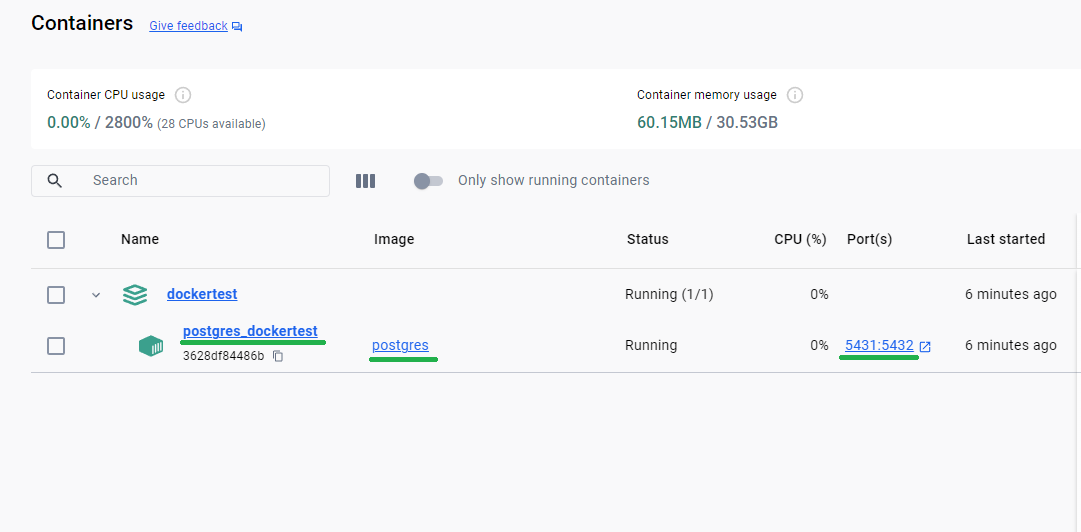This screenshot has width=1081, height=532.
Task: Click 6 minutes ago in dockertest row
Action: coord(1011,294)
